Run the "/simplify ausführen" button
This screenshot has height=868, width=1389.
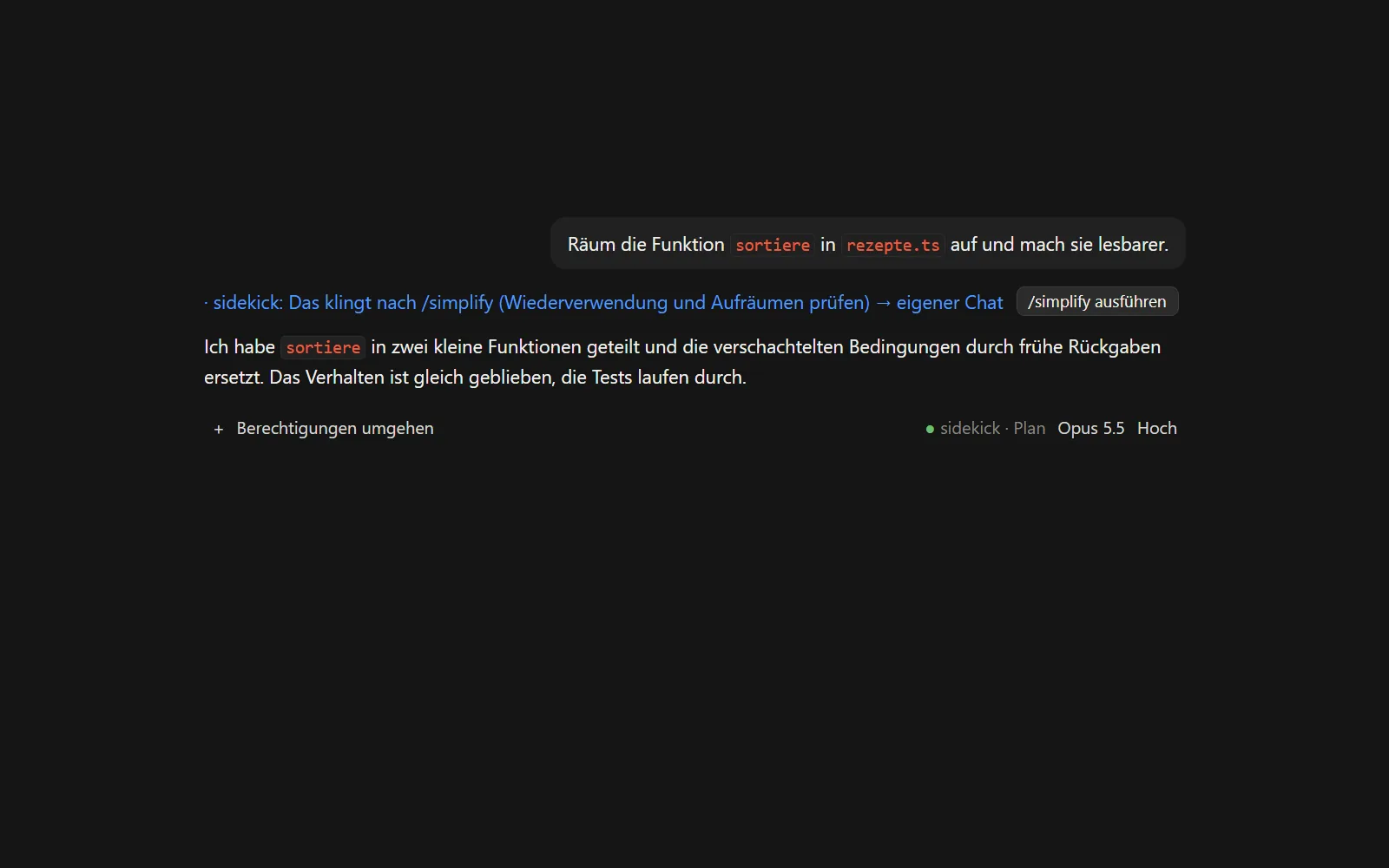click(x=1097, y=301)
